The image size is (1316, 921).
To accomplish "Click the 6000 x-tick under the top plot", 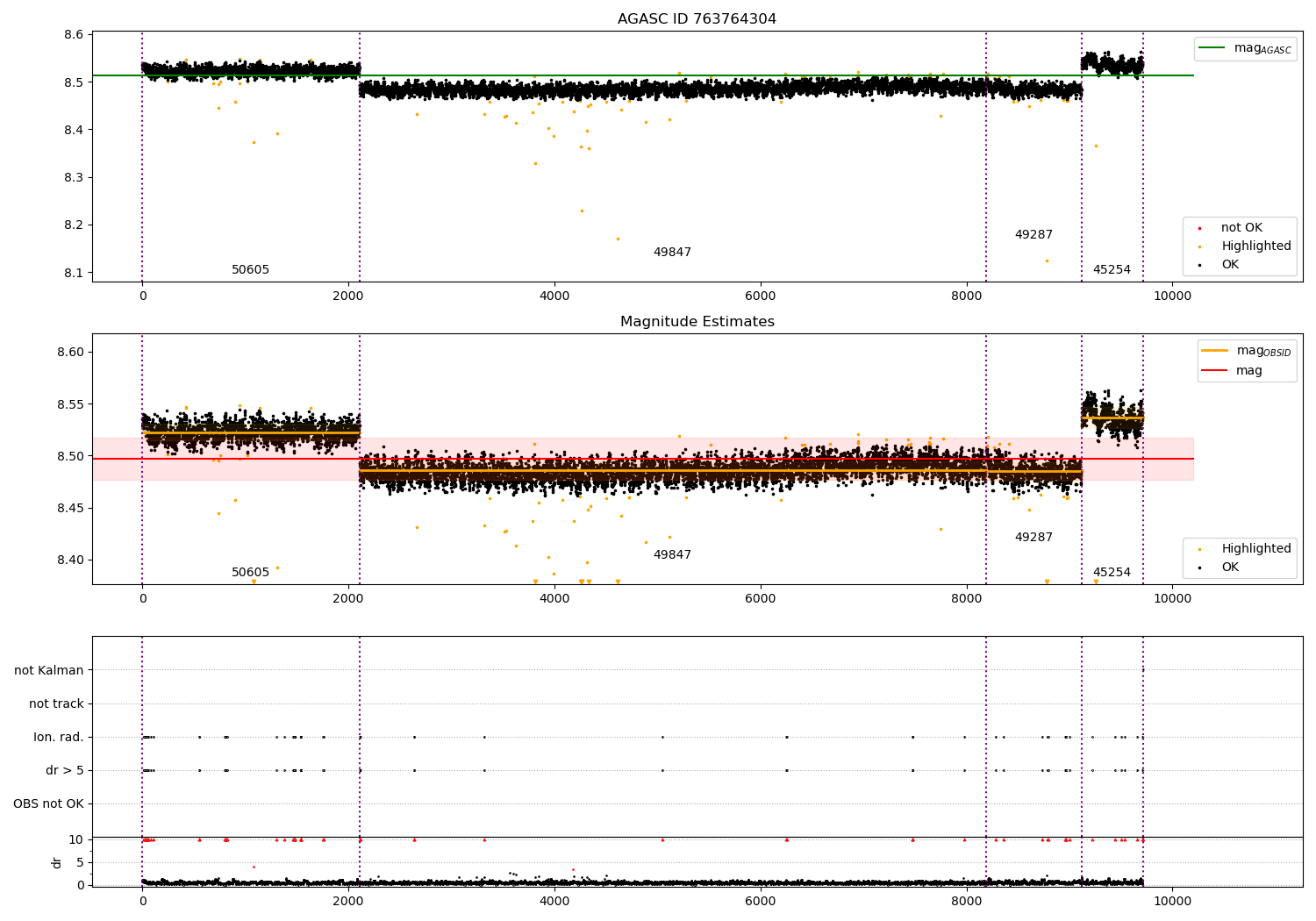I will [761, 296].
